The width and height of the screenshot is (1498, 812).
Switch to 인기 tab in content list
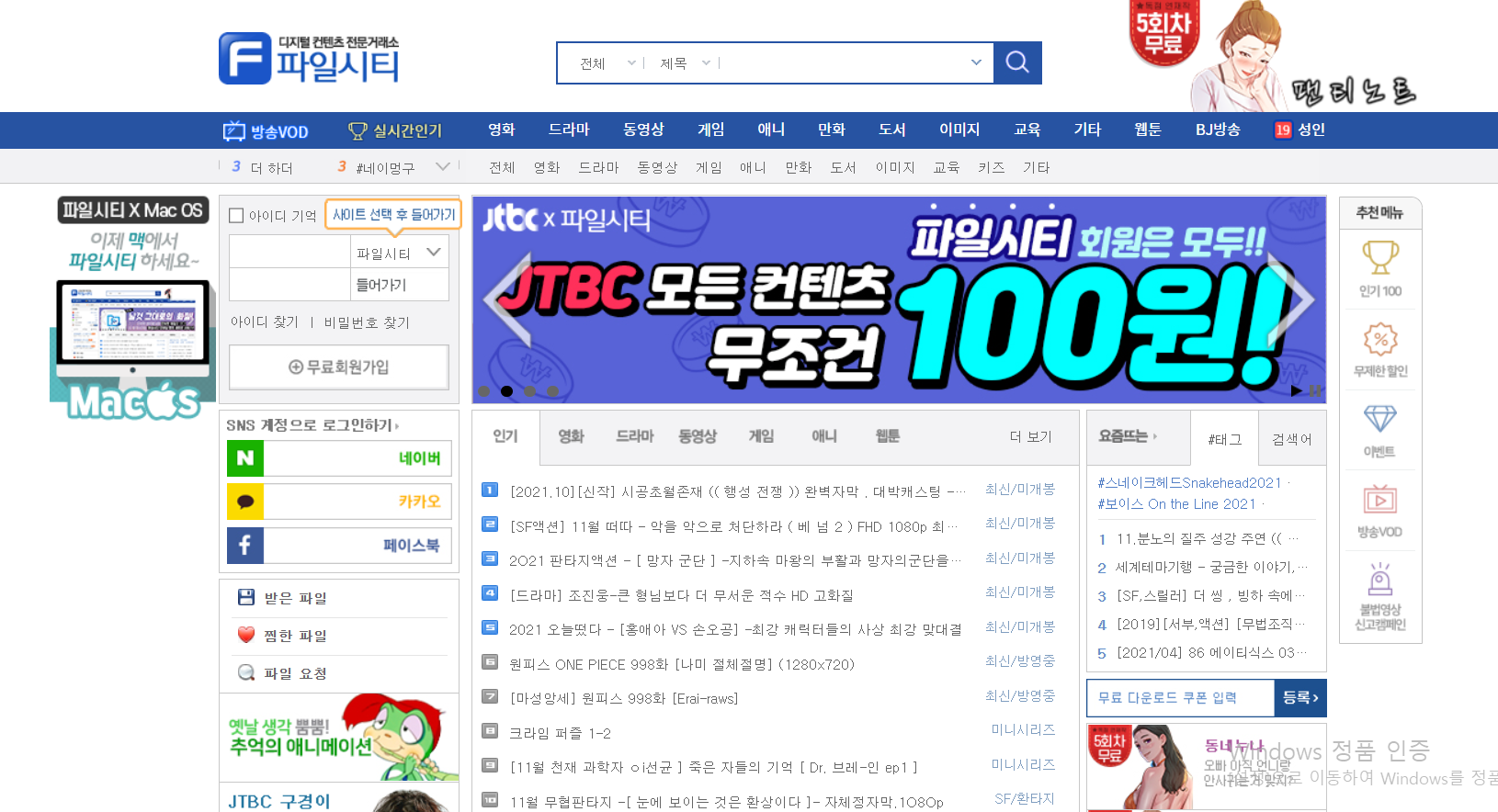[505, 437]
